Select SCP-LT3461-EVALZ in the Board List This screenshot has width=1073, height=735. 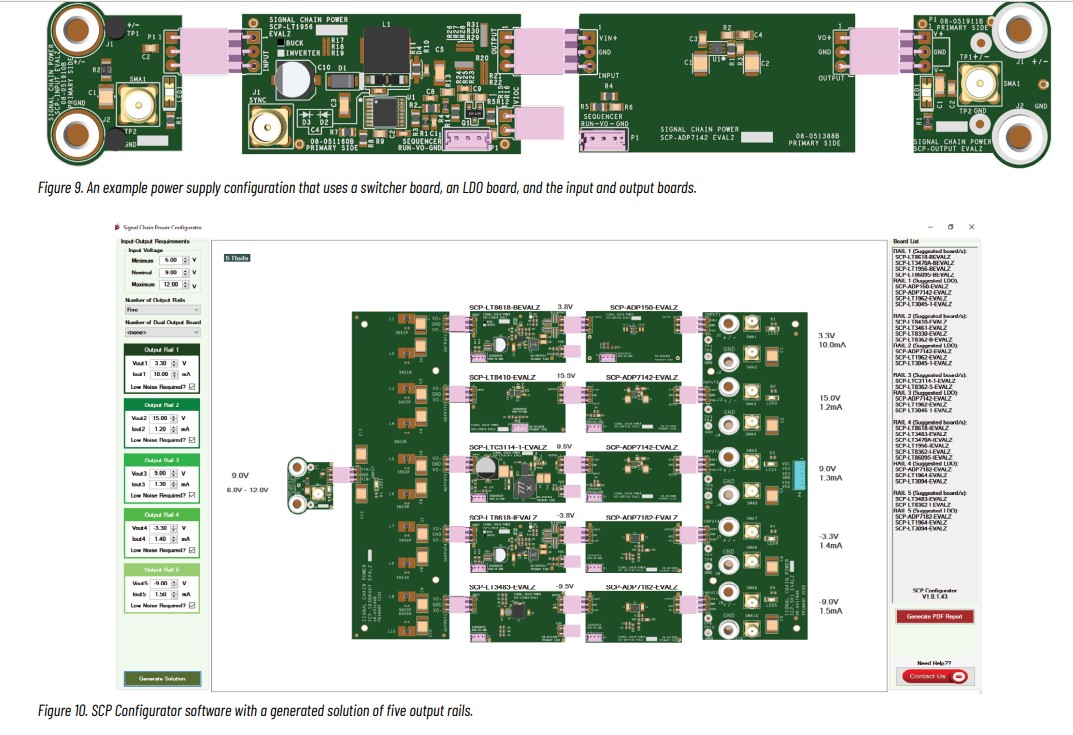click(921, 328)
